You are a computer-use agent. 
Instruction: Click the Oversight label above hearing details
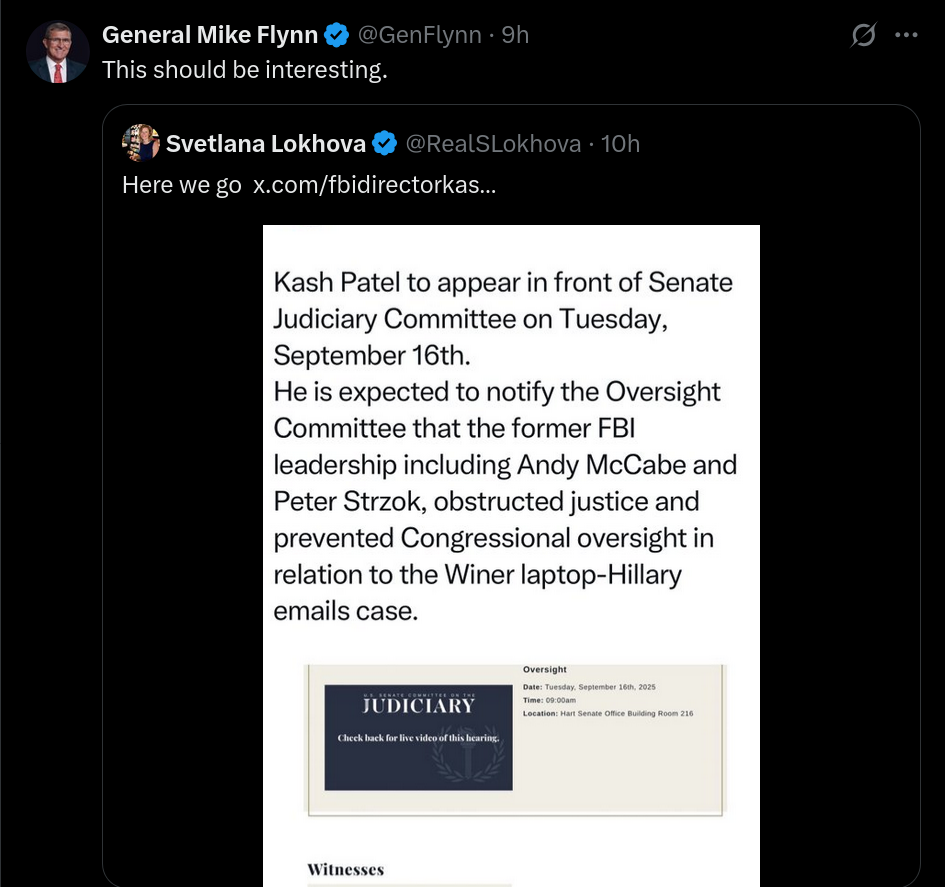tap(545, 669)
